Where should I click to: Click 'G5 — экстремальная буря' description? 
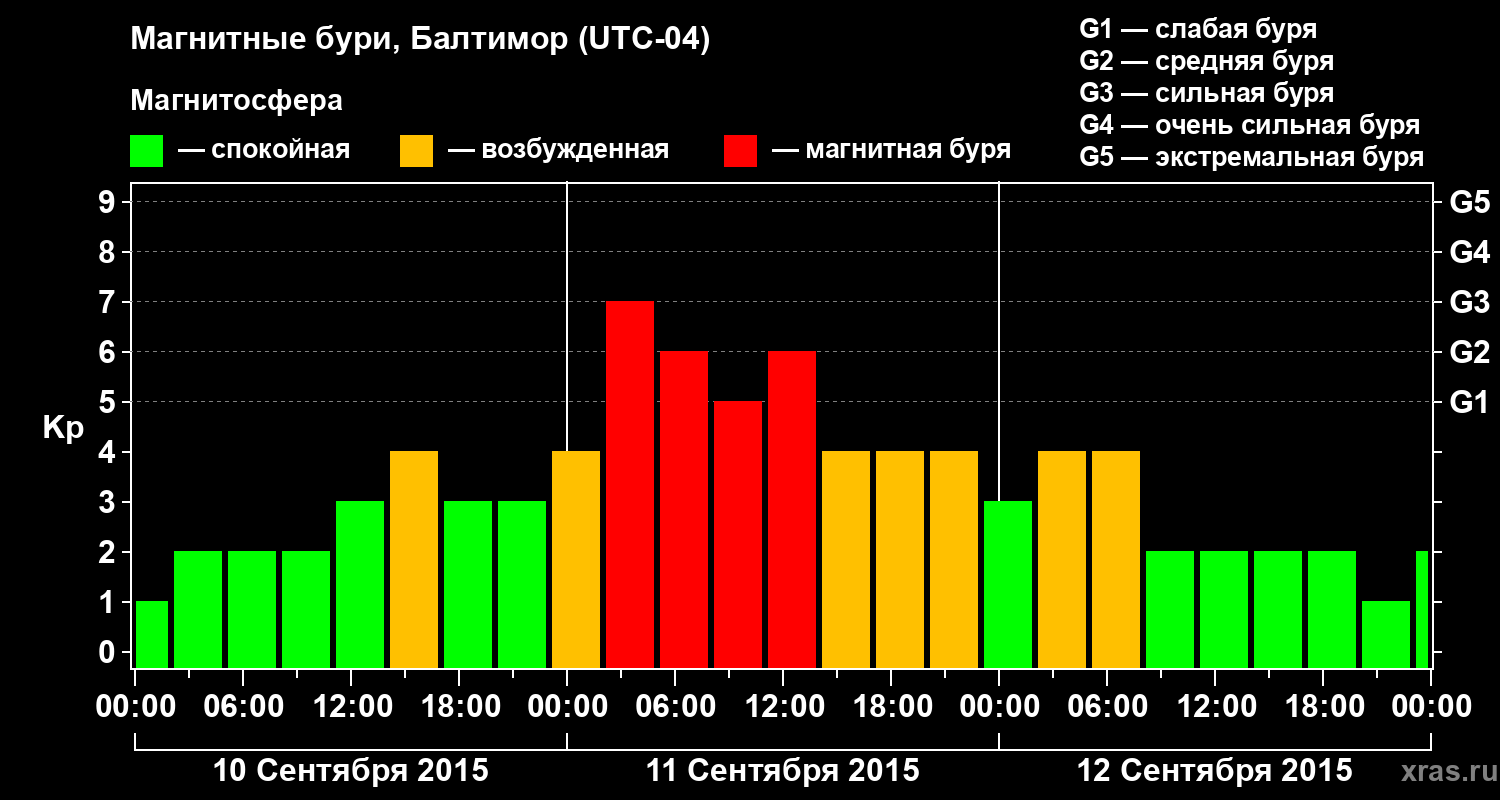(1251, 157)
